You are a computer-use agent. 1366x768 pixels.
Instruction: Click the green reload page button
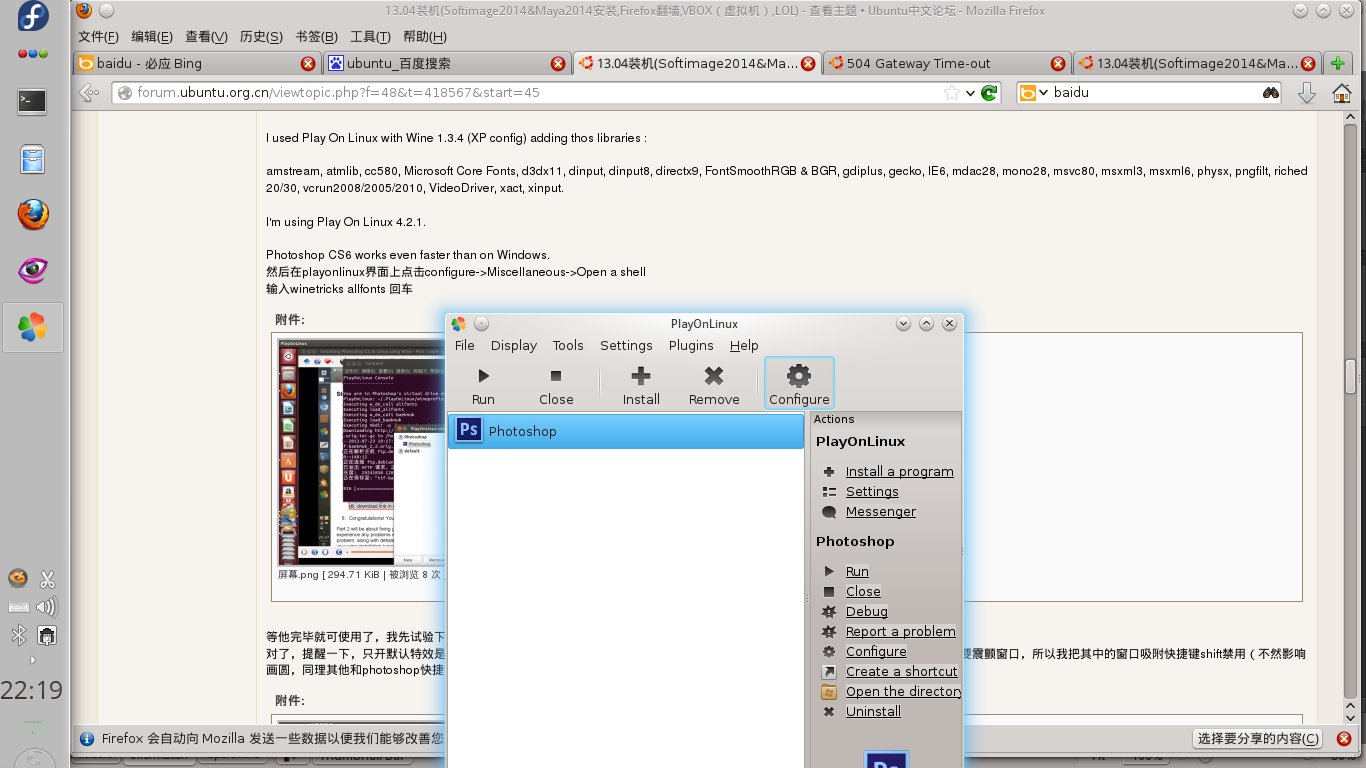[989, 92]
